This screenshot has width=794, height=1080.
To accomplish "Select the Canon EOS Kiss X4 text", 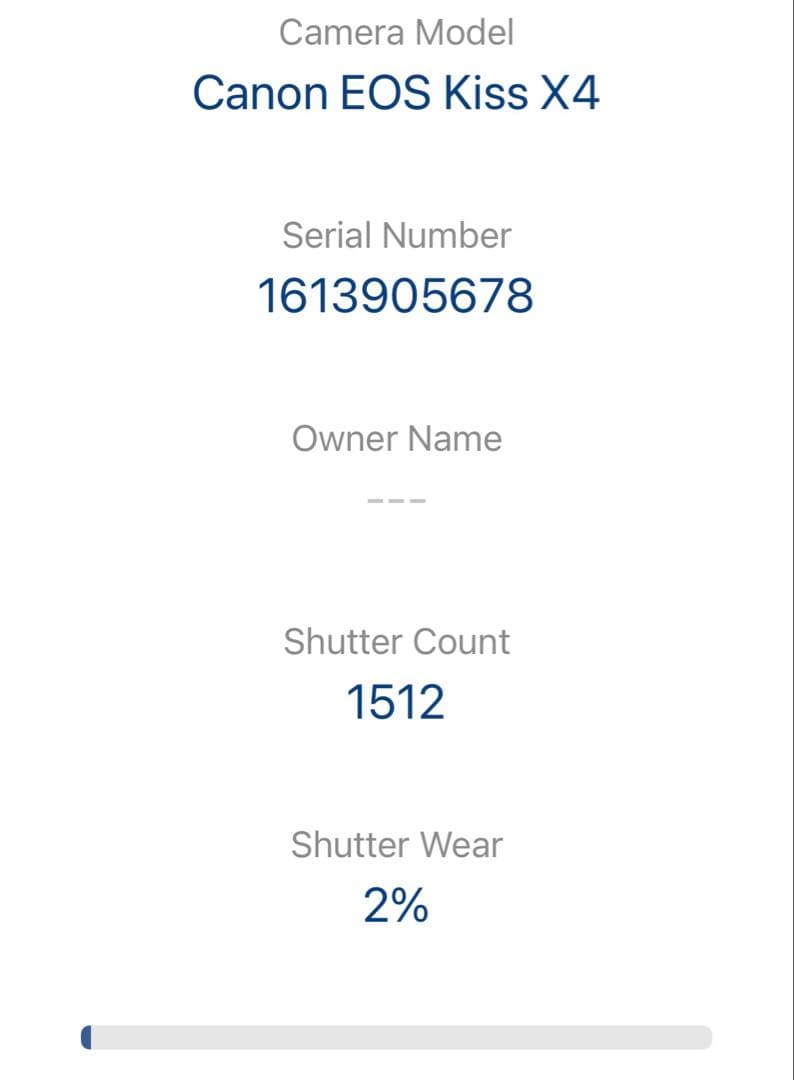I will coord(396,93).
